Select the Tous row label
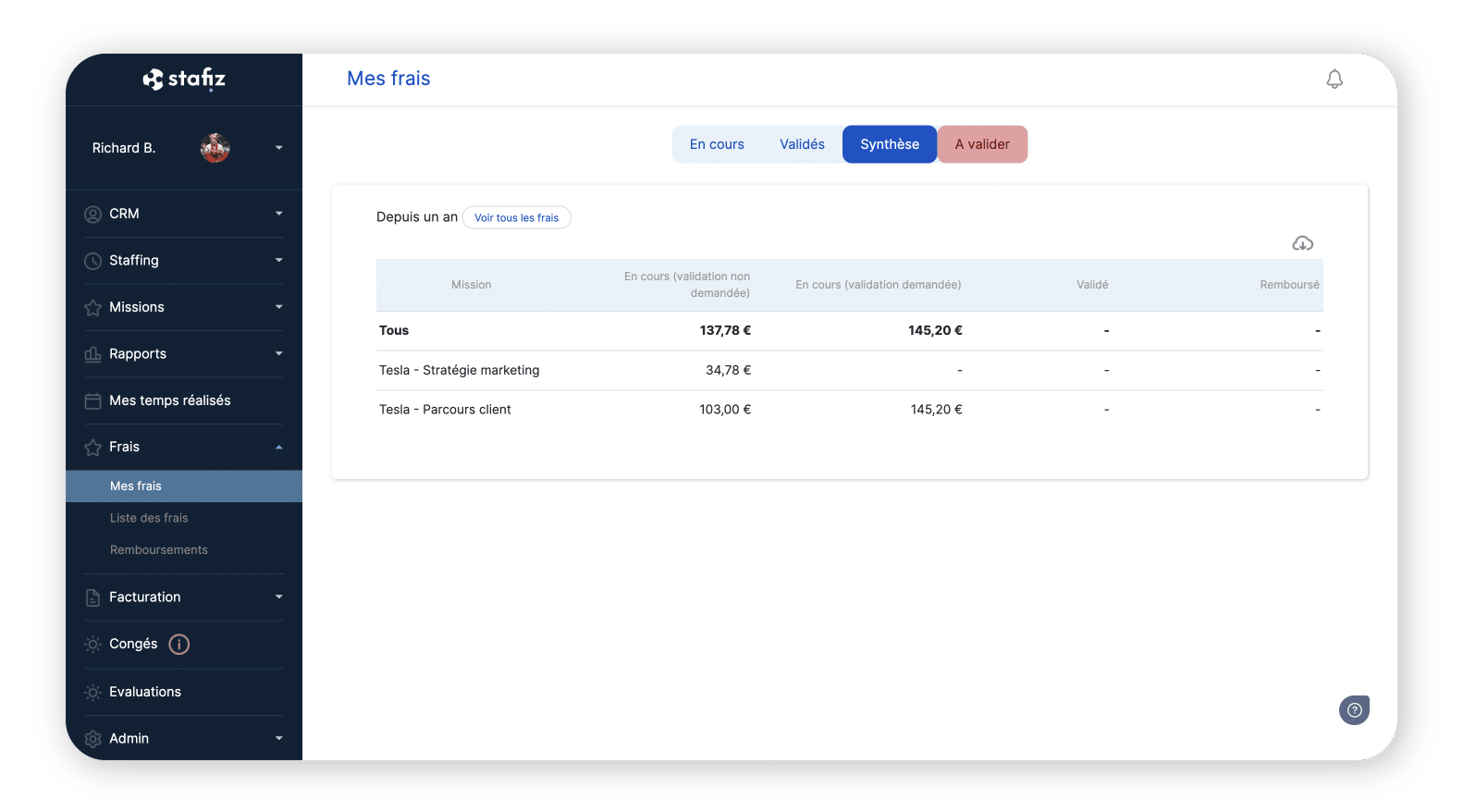Viewport: 1464px width, 812px height. 394,330
